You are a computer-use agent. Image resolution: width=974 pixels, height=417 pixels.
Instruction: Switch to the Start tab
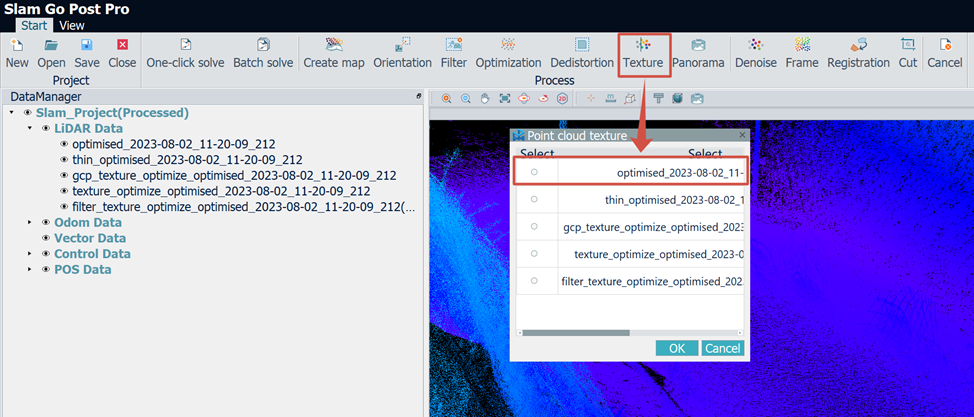(x=35, y=25)
